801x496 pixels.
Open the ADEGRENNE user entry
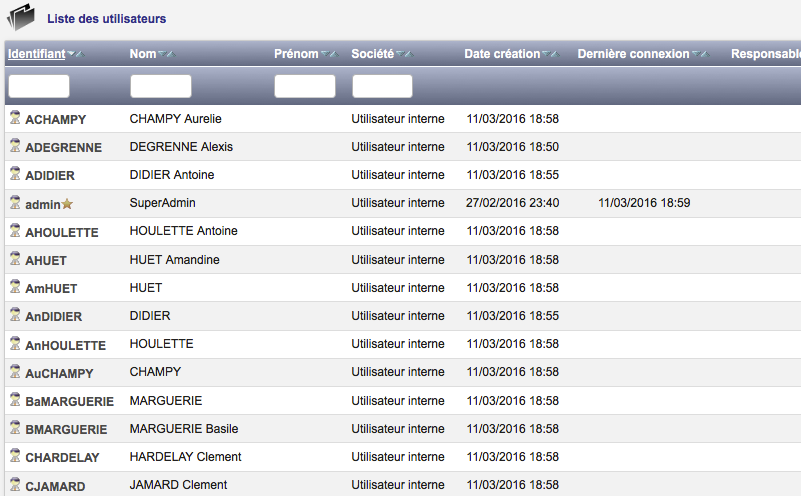pyautogui.click(x=63, y=147)
